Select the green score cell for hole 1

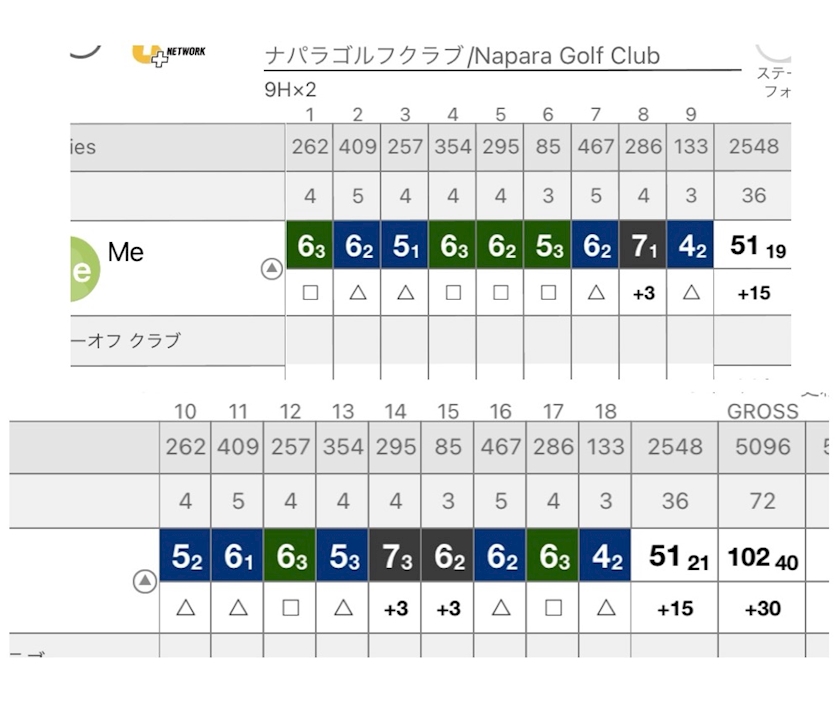[x=310, y=246]
